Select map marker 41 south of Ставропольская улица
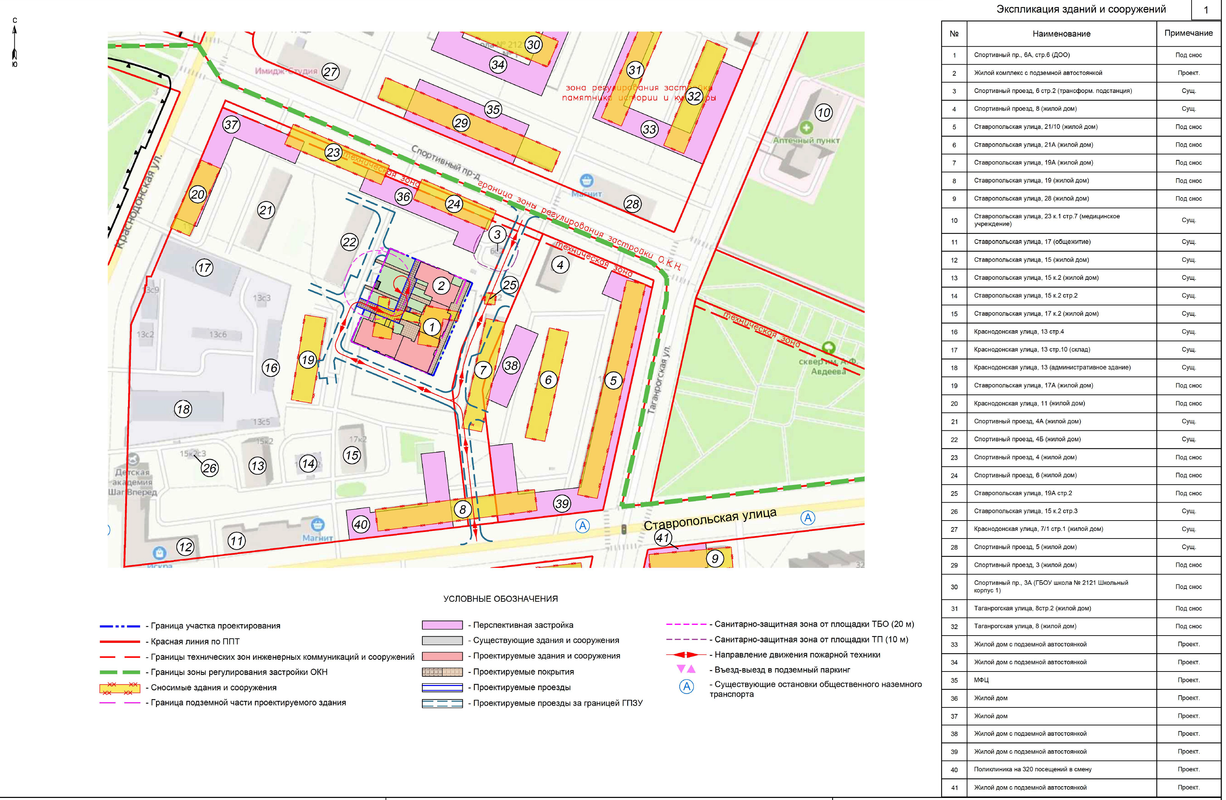Viewport: 1226px width, 800px height. 662,539
